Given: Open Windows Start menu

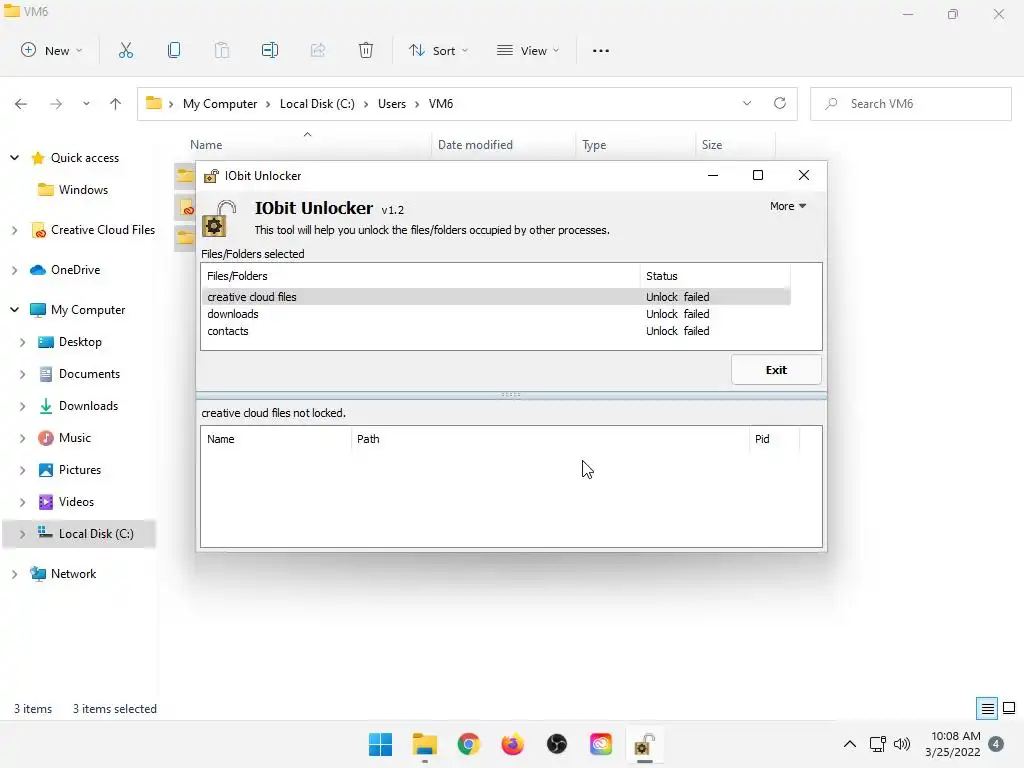Looking at the screenshot, I should point(380,744).
